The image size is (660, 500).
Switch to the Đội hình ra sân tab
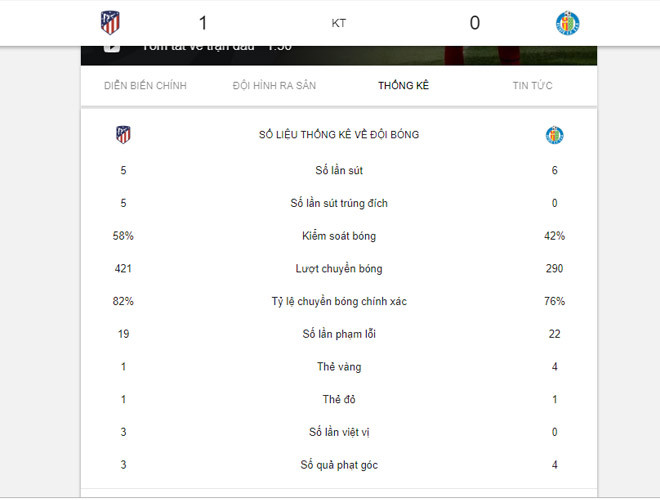(274, 86)
